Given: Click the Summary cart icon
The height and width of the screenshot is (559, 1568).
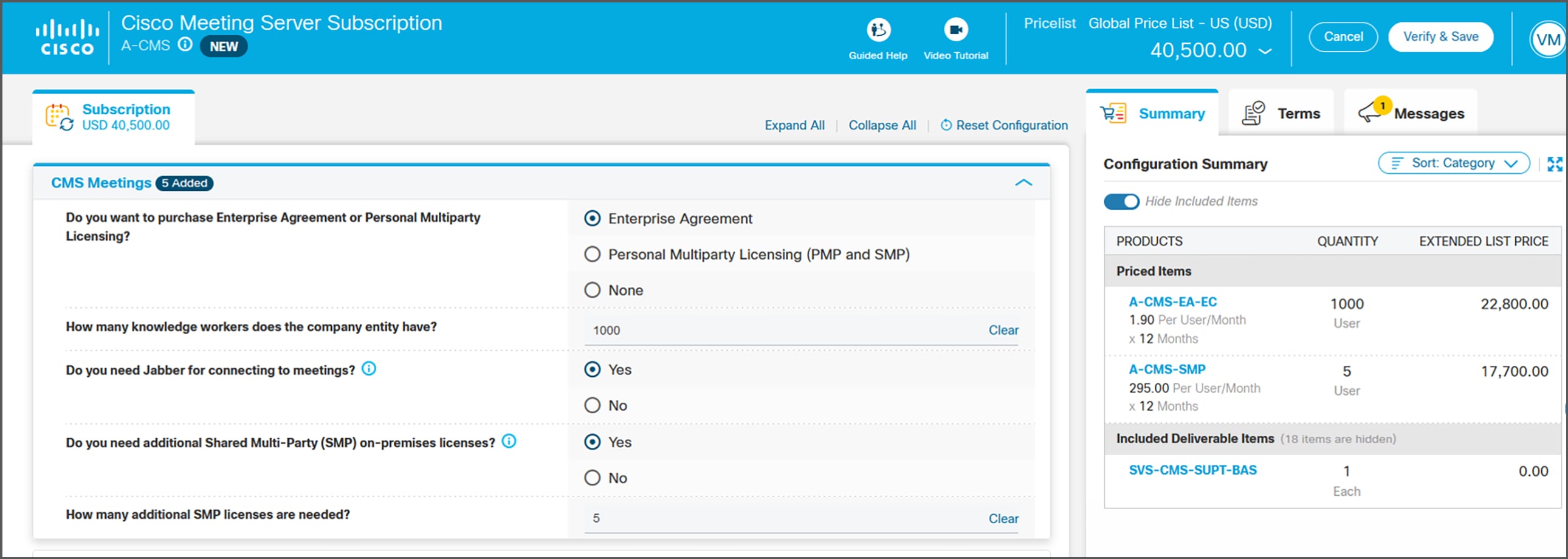Looking at the screenshot, I should [x=1113, y=113].
